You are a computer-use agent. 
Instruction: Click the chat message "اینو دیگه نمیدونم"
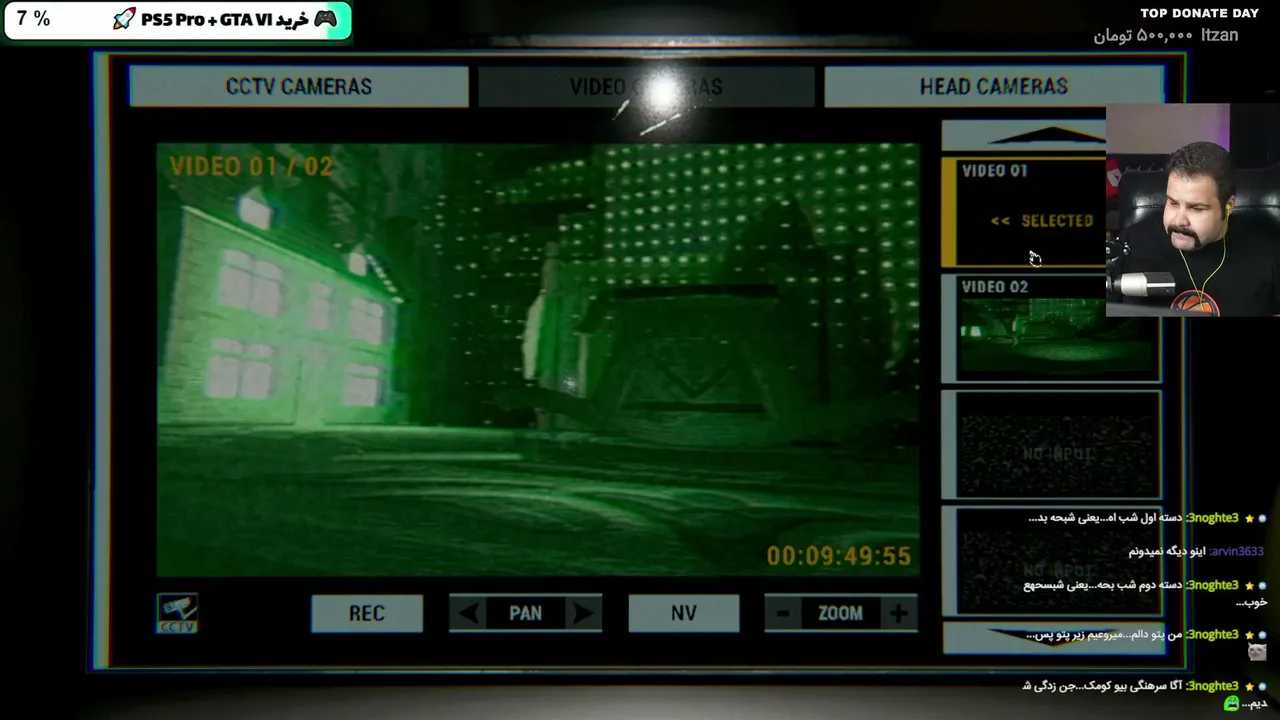[1167, 551]
